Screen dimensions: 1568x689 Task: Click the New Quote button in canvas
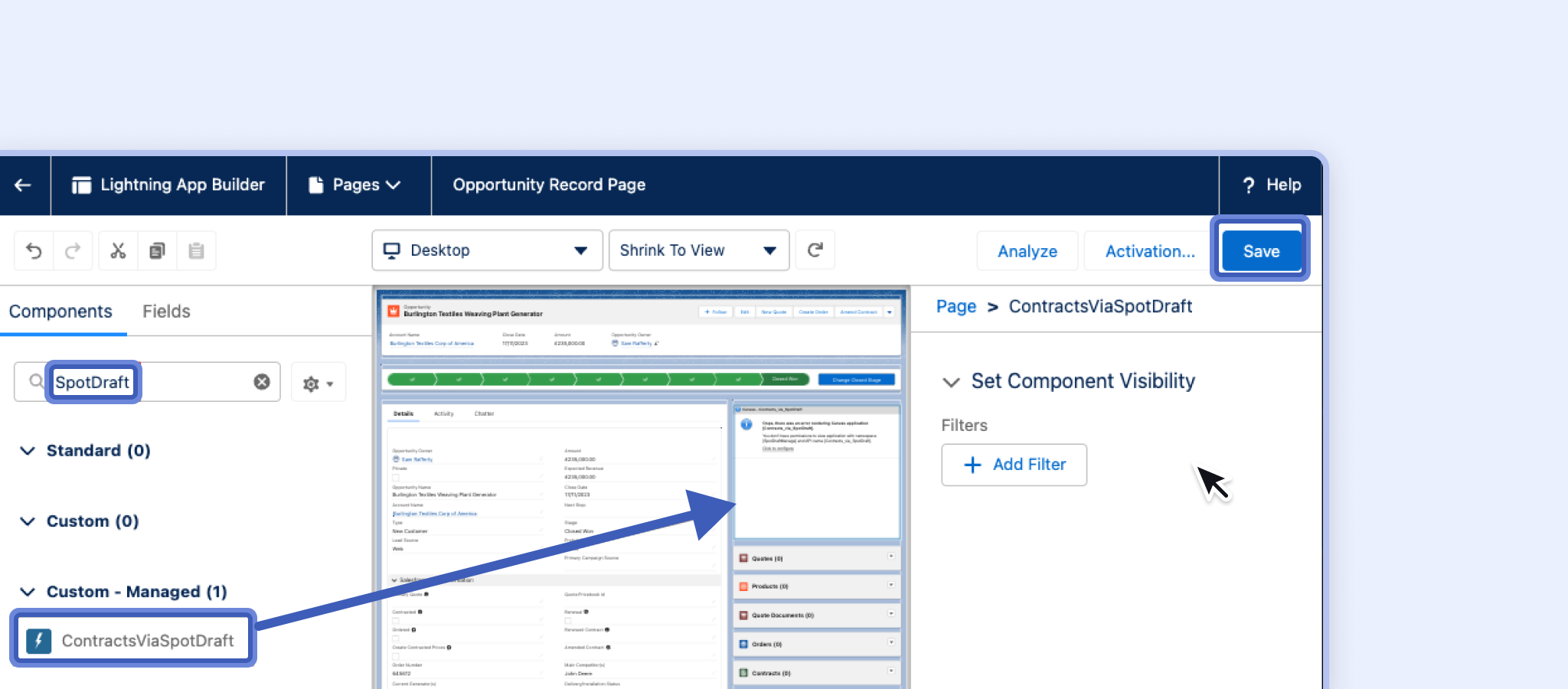(774, 312)
